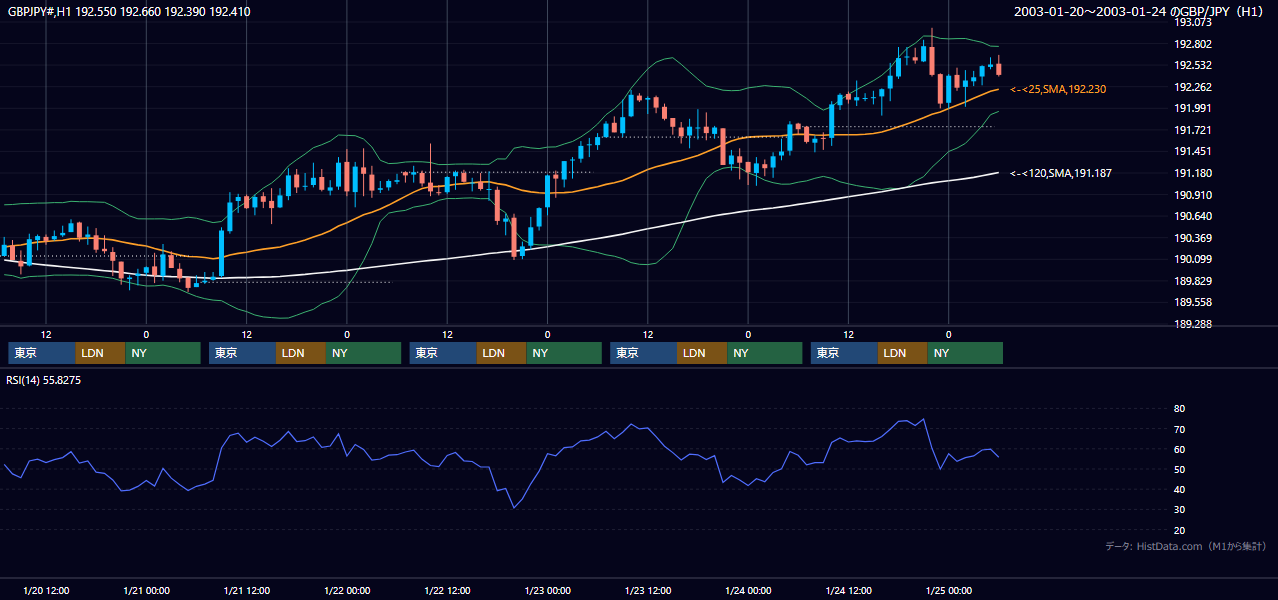1278x600 pixels.
Task: Click the RSI axis level 20
Action: [1179, 530]
